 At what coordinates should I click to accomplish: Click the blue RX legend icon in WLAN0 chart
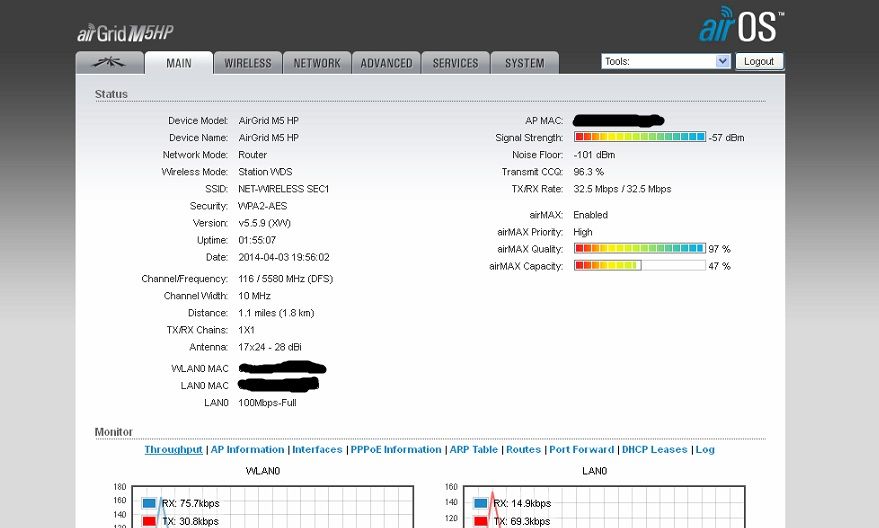tap(149, 503)
